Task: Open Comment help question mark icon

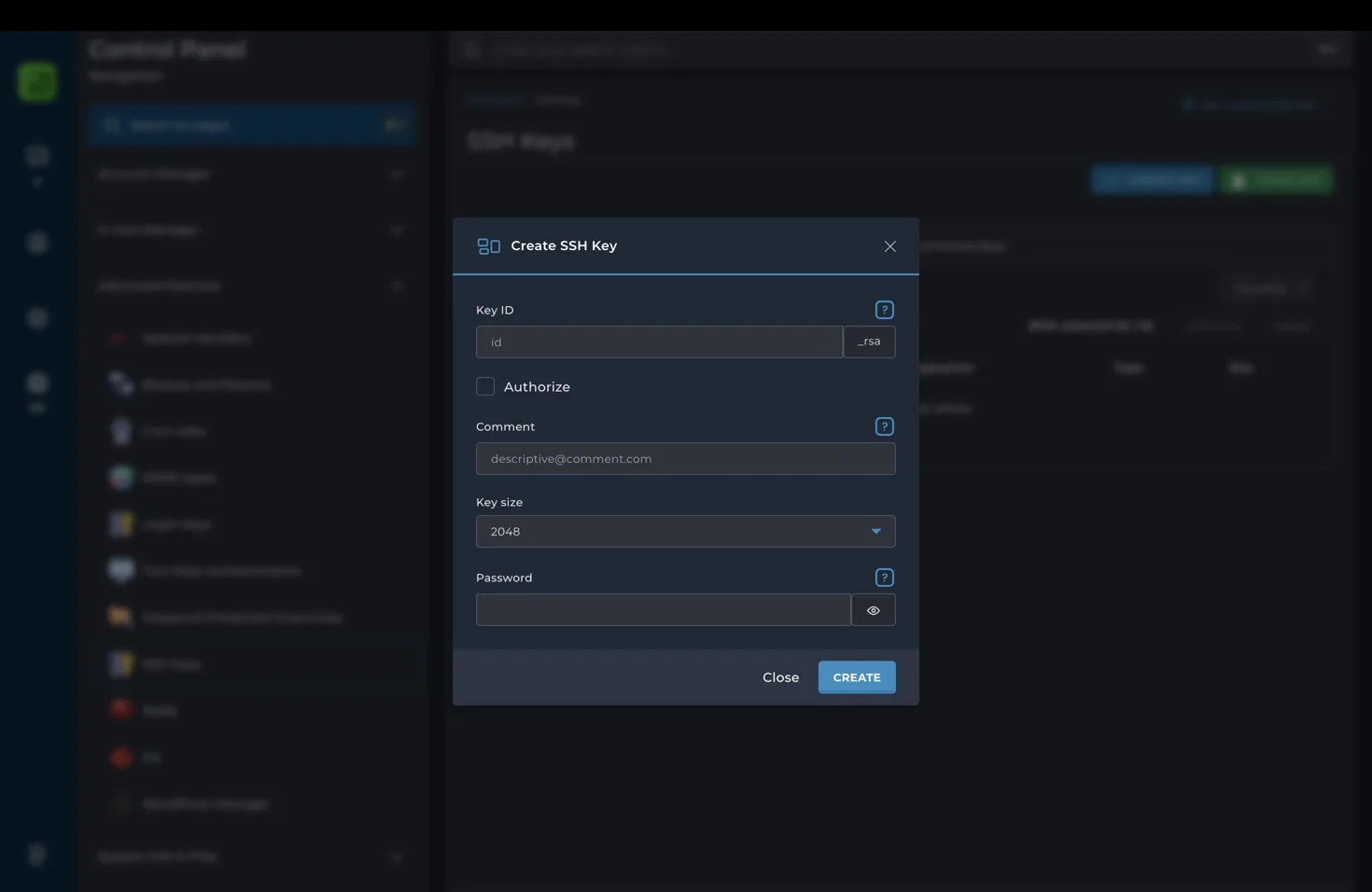Action: [884, 426]
